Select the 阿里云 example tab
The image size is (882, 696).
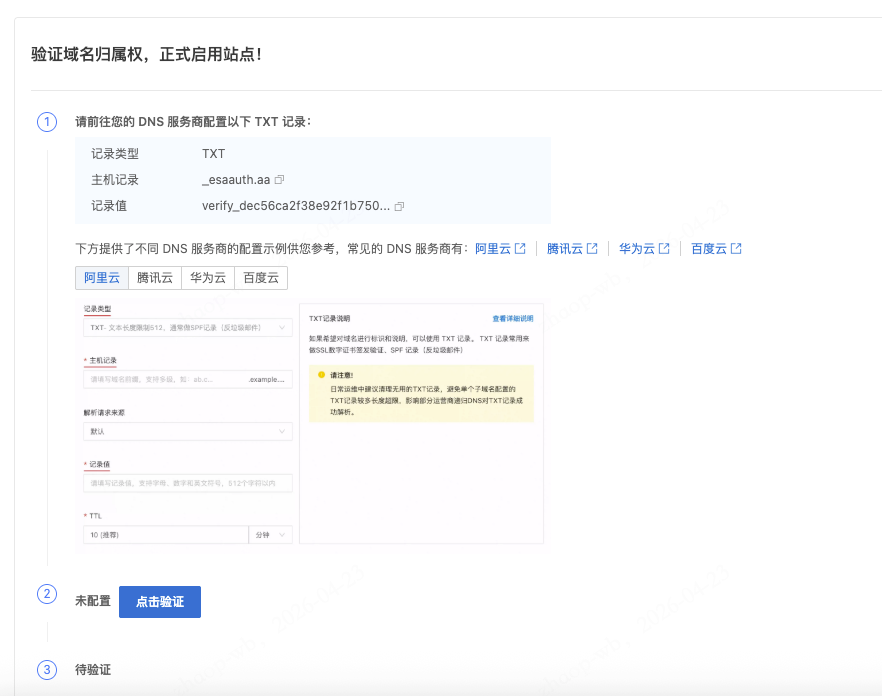[102, 278]
